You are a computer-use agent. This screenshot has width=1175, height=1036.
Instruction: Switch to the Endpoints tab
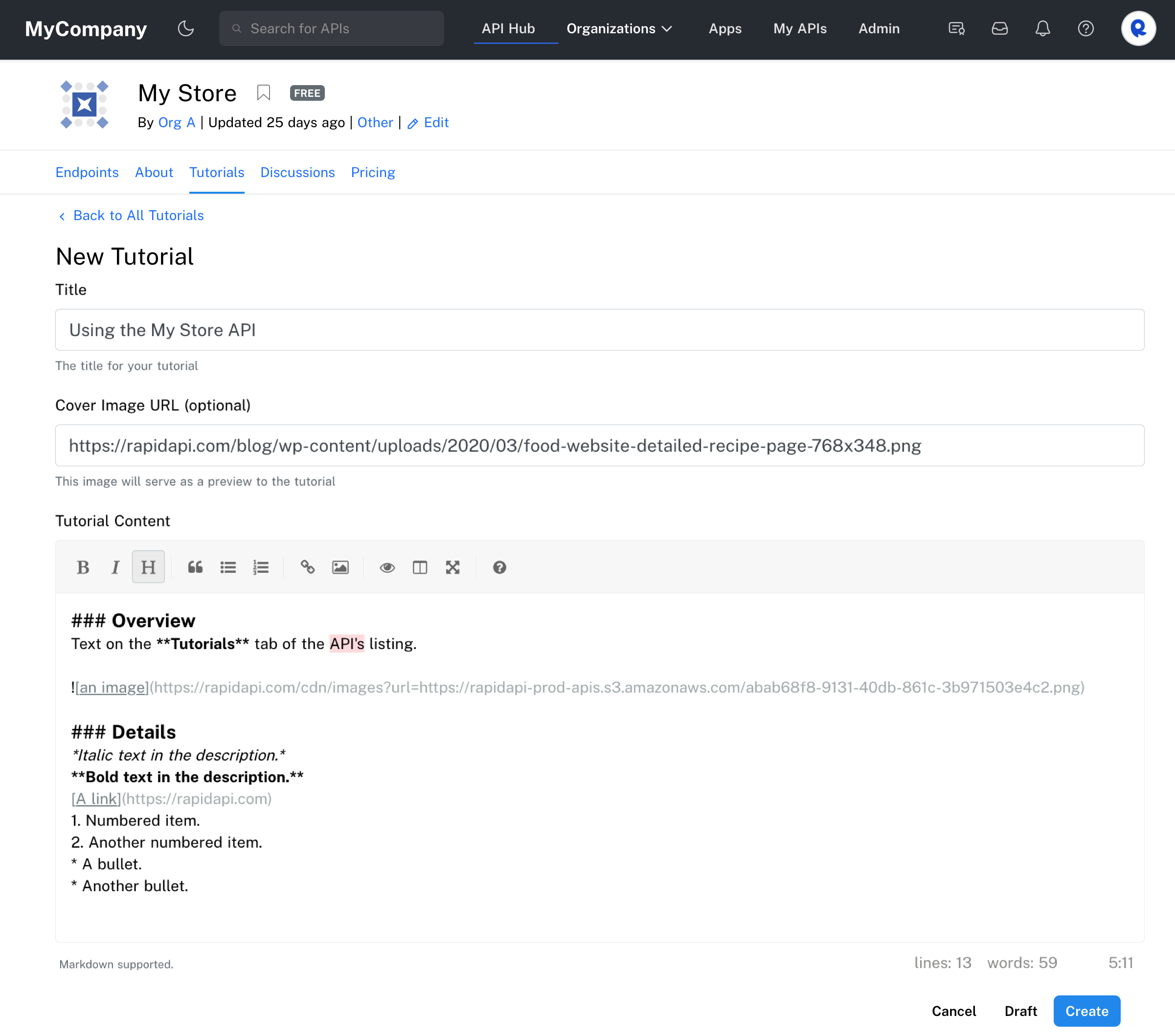point(87,173)
